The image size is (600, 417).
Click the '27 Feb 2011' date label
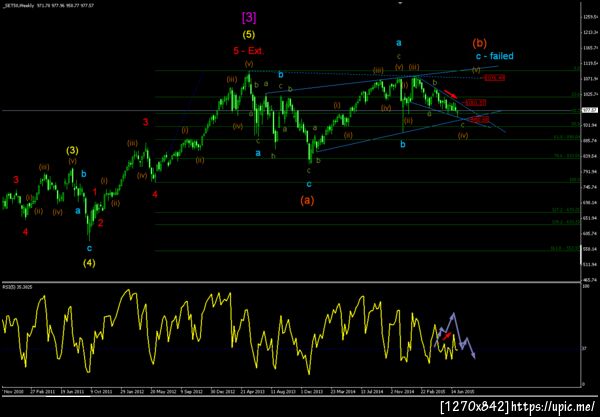click(42, 392)
